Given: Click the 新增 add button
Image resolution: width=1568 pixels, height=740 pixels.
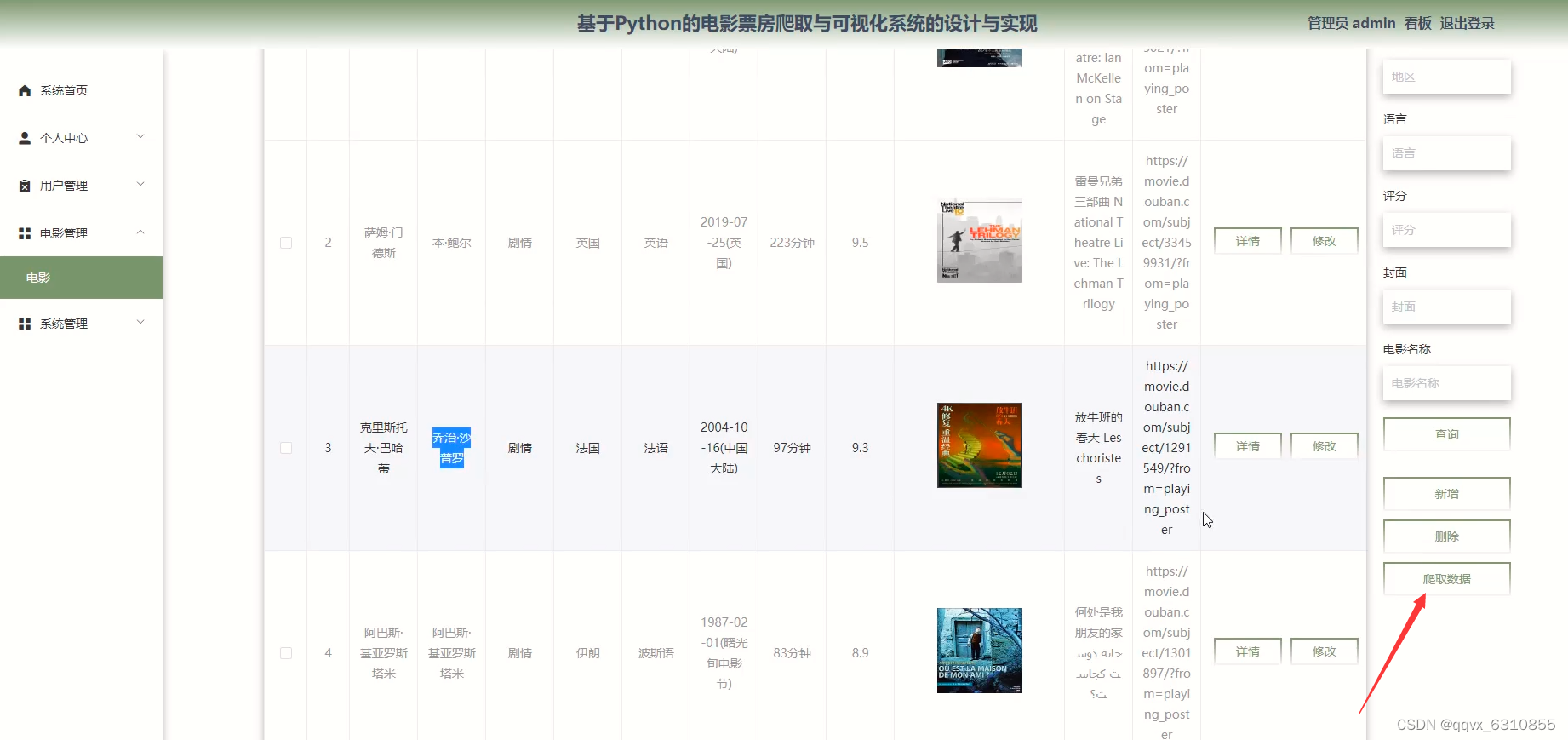Looking at the screenshot, I should [x=1447, y=494].
